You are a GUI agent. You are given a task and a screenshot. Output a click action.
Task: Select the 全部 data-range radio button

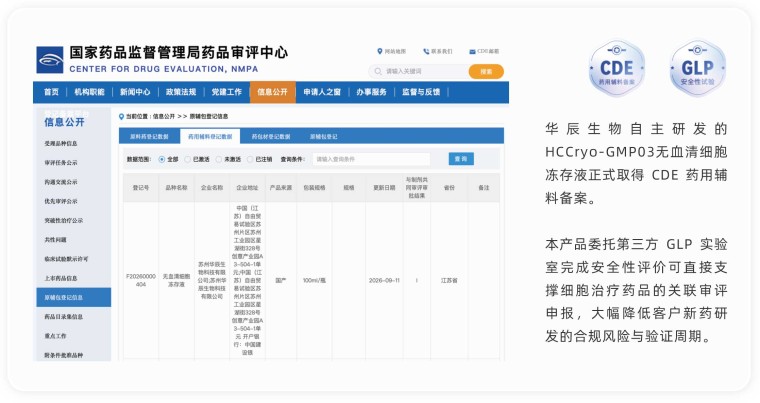pos(162,159)
